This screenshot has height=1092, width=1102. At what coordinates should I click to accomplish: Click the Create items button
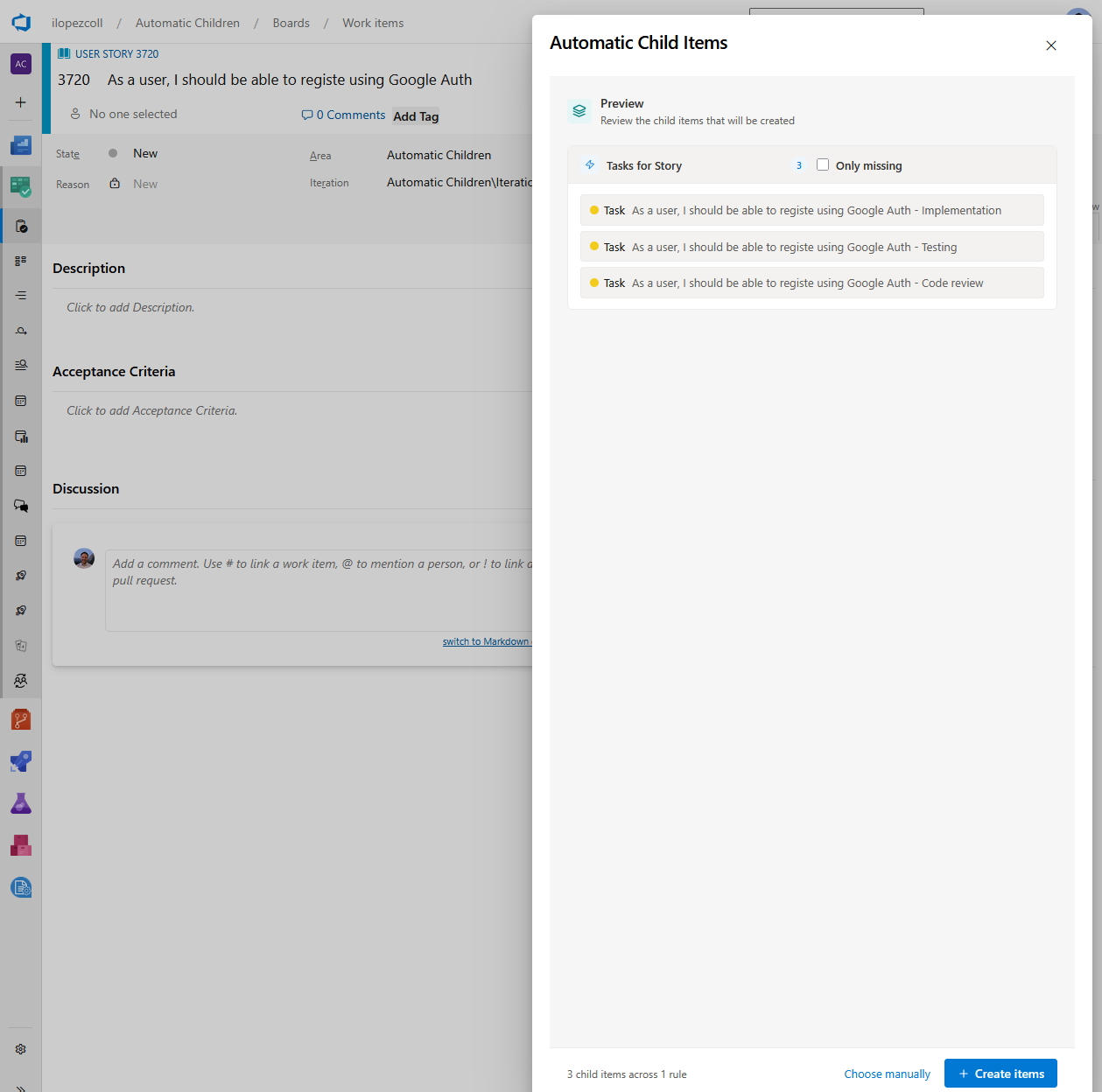[1000, 1073]
